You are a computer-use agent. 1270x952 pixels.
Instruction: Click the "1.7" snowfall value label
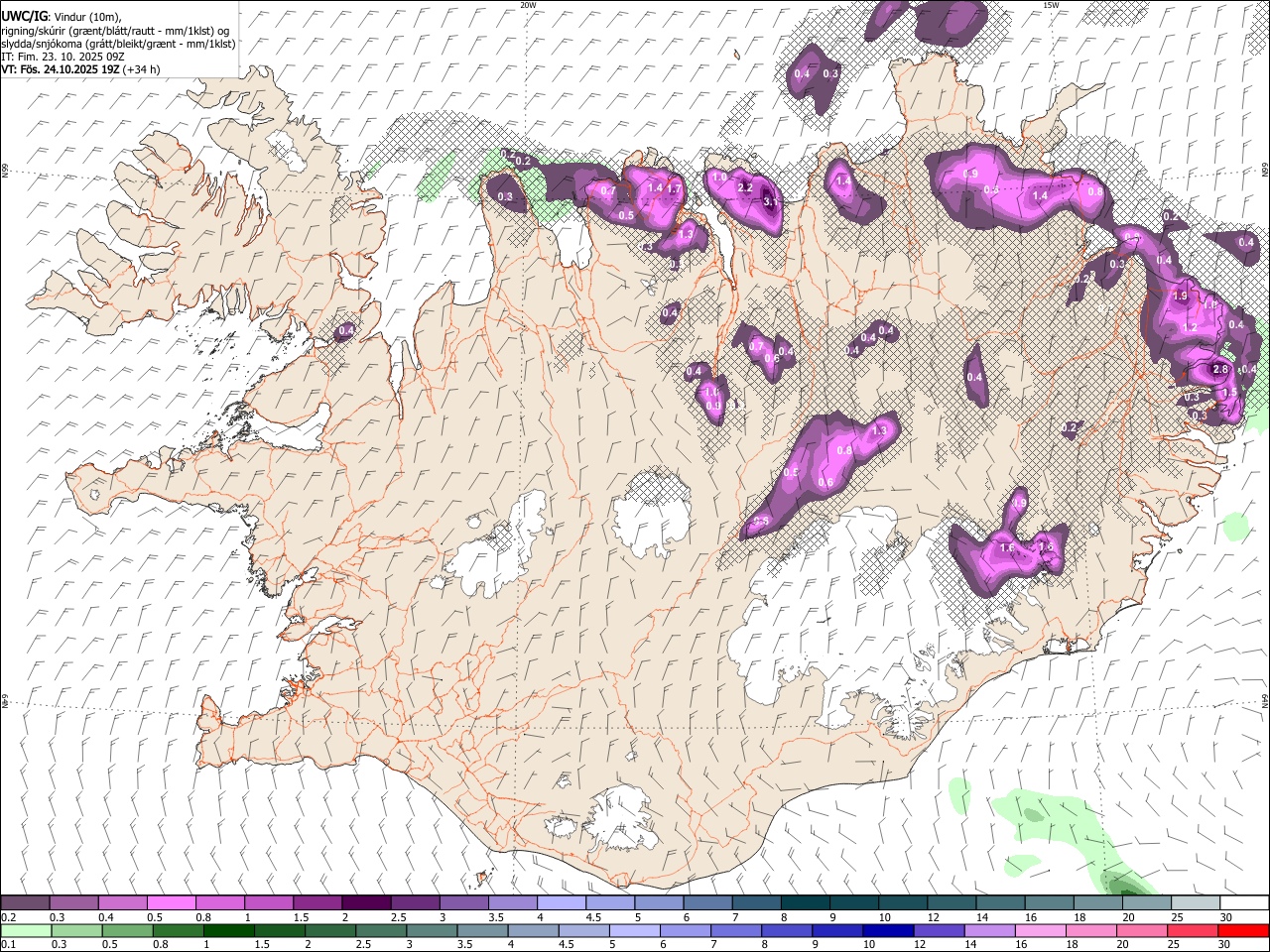pyautogui.click(x=674, y=188)
